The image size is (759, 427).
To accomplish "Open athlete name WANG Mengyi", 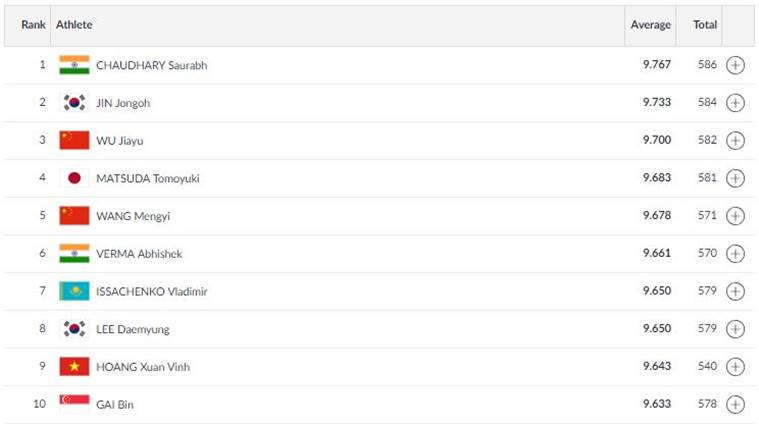I will tap(133, 216).
